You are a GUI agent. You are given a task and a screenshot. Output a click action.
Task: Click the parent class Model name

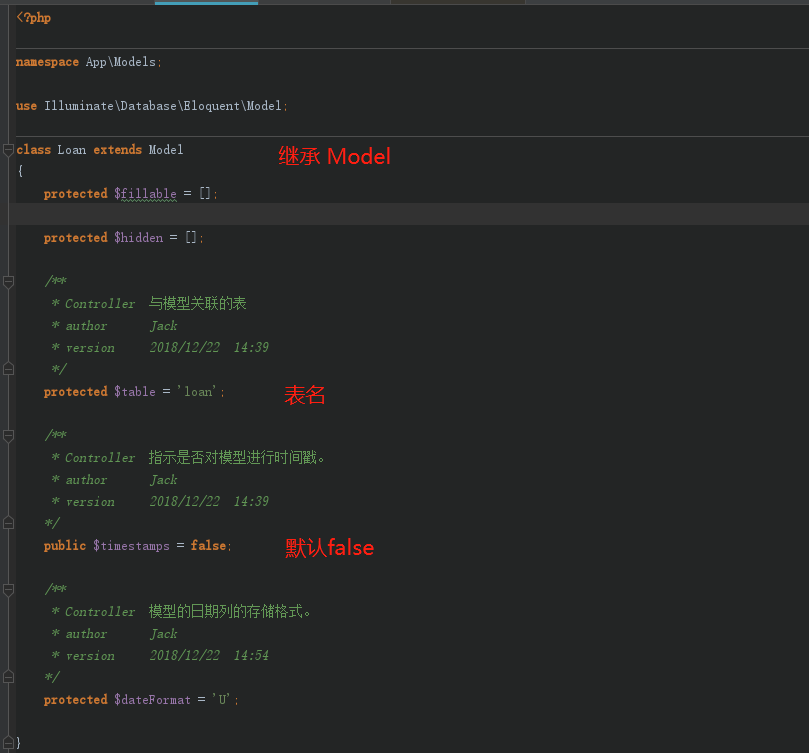pyautogui.click(x=166, y=150)
